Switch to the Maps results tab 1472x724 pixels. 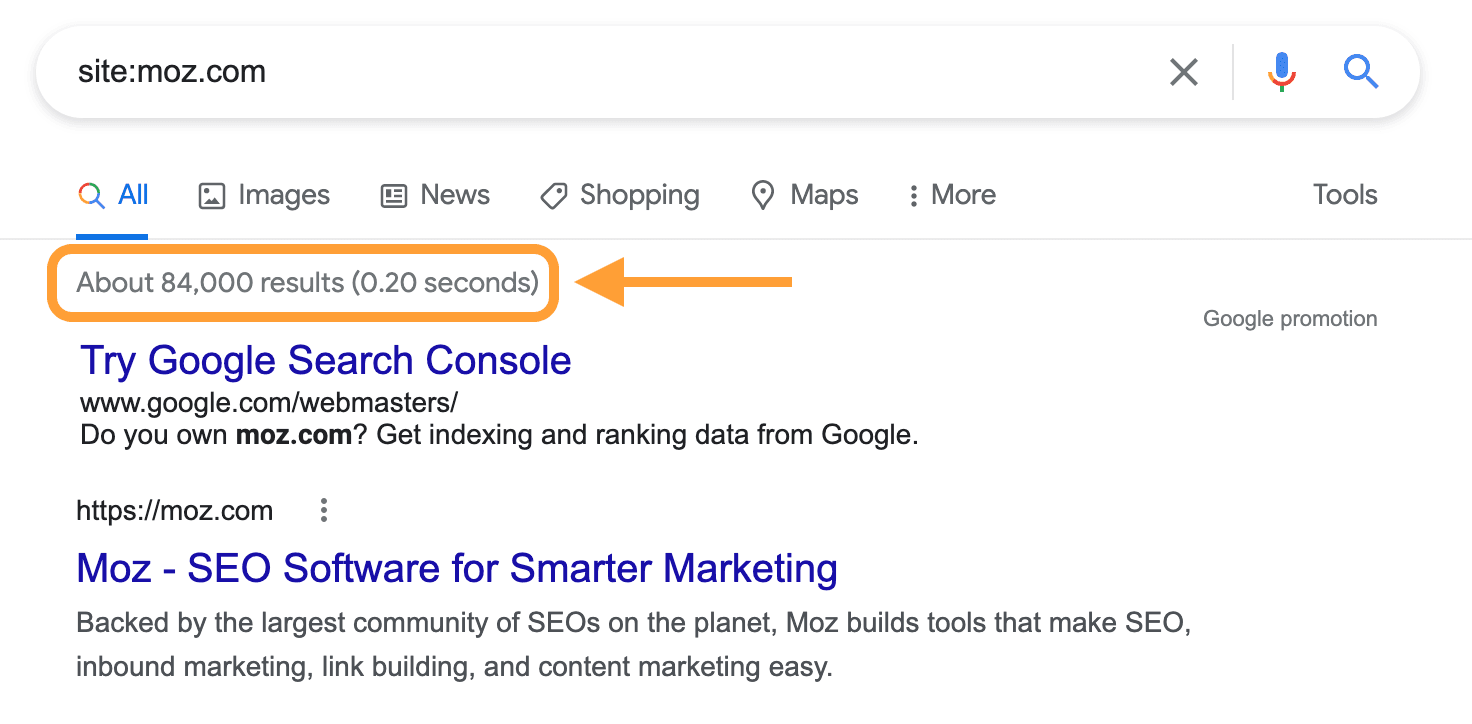tap(804, 195)
